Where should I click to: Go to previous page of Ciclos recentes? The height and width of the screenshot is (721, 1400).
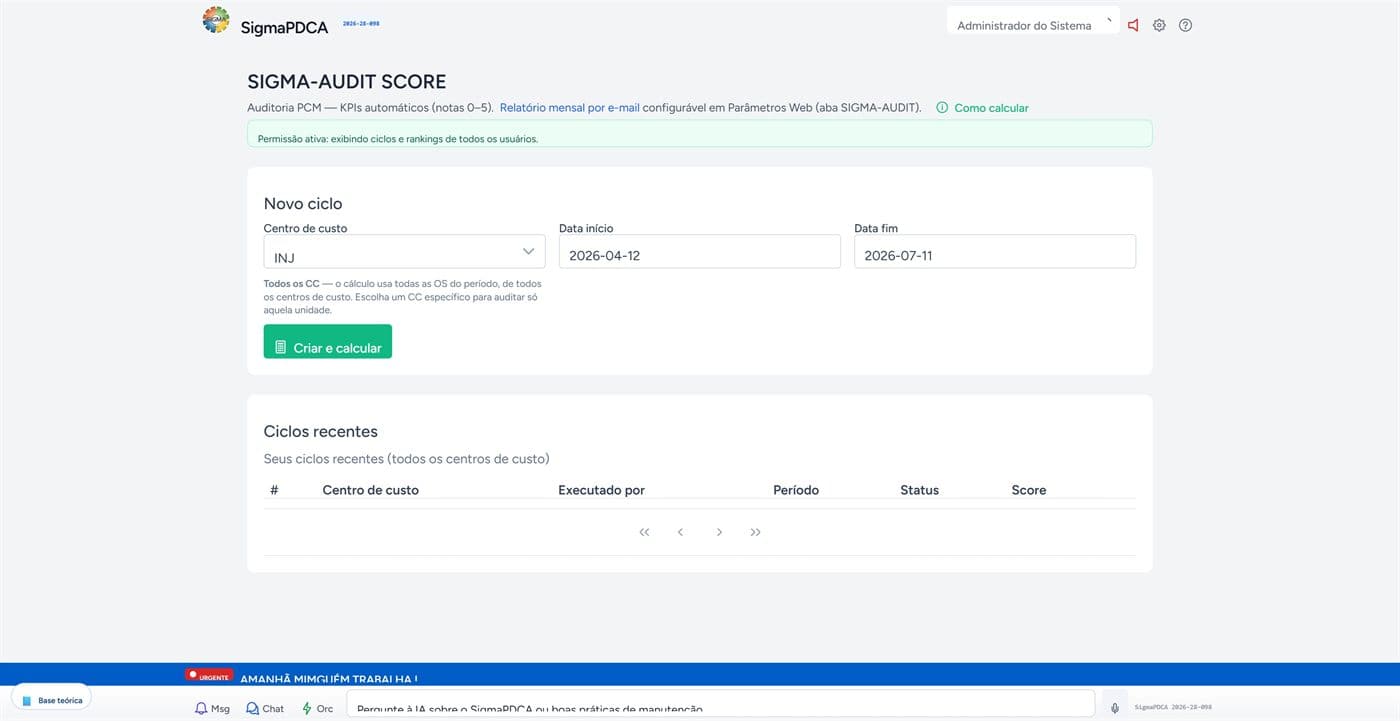click(x=680, y=532)
